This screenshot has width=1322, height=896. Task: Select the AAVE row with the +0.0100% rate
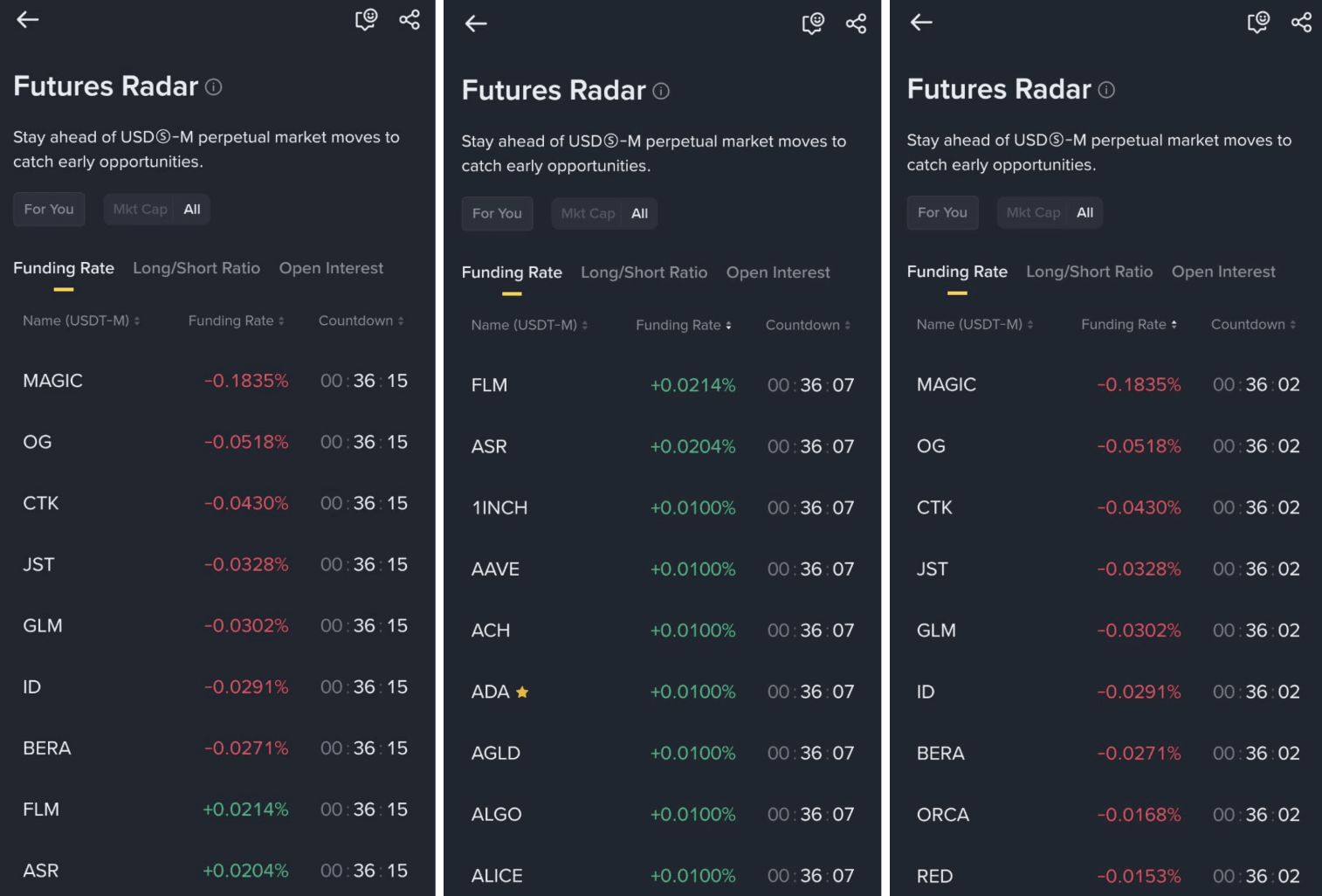coord(663,569)
